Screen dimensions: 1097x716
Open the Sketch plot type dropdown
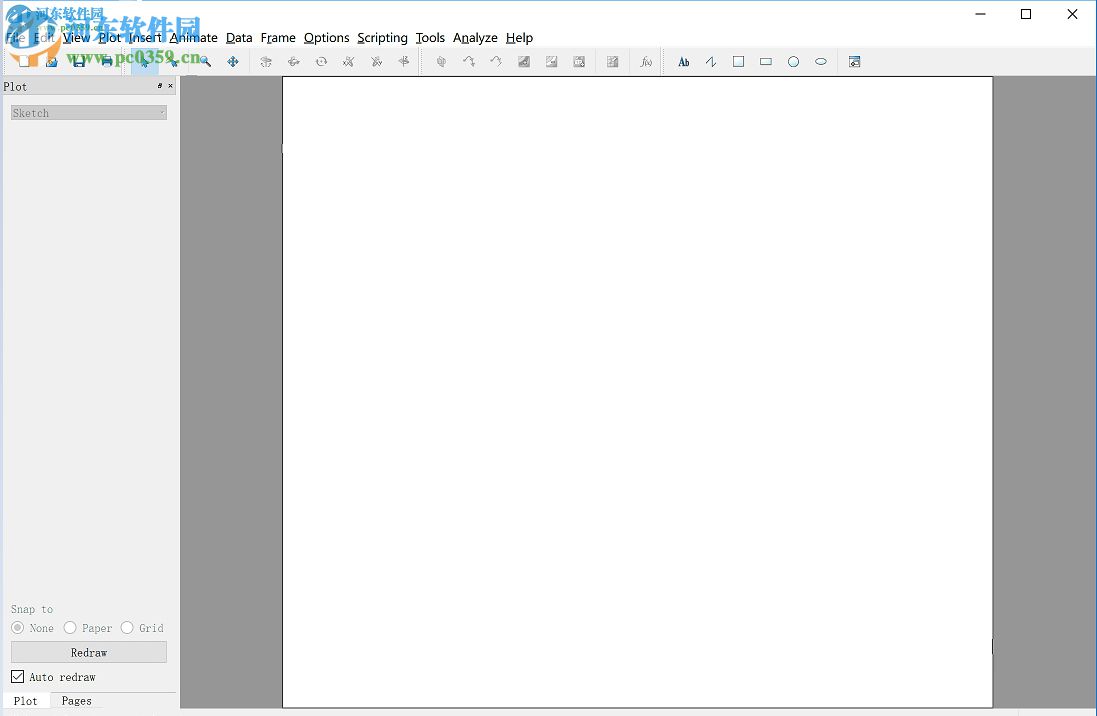tap(89, 113)
